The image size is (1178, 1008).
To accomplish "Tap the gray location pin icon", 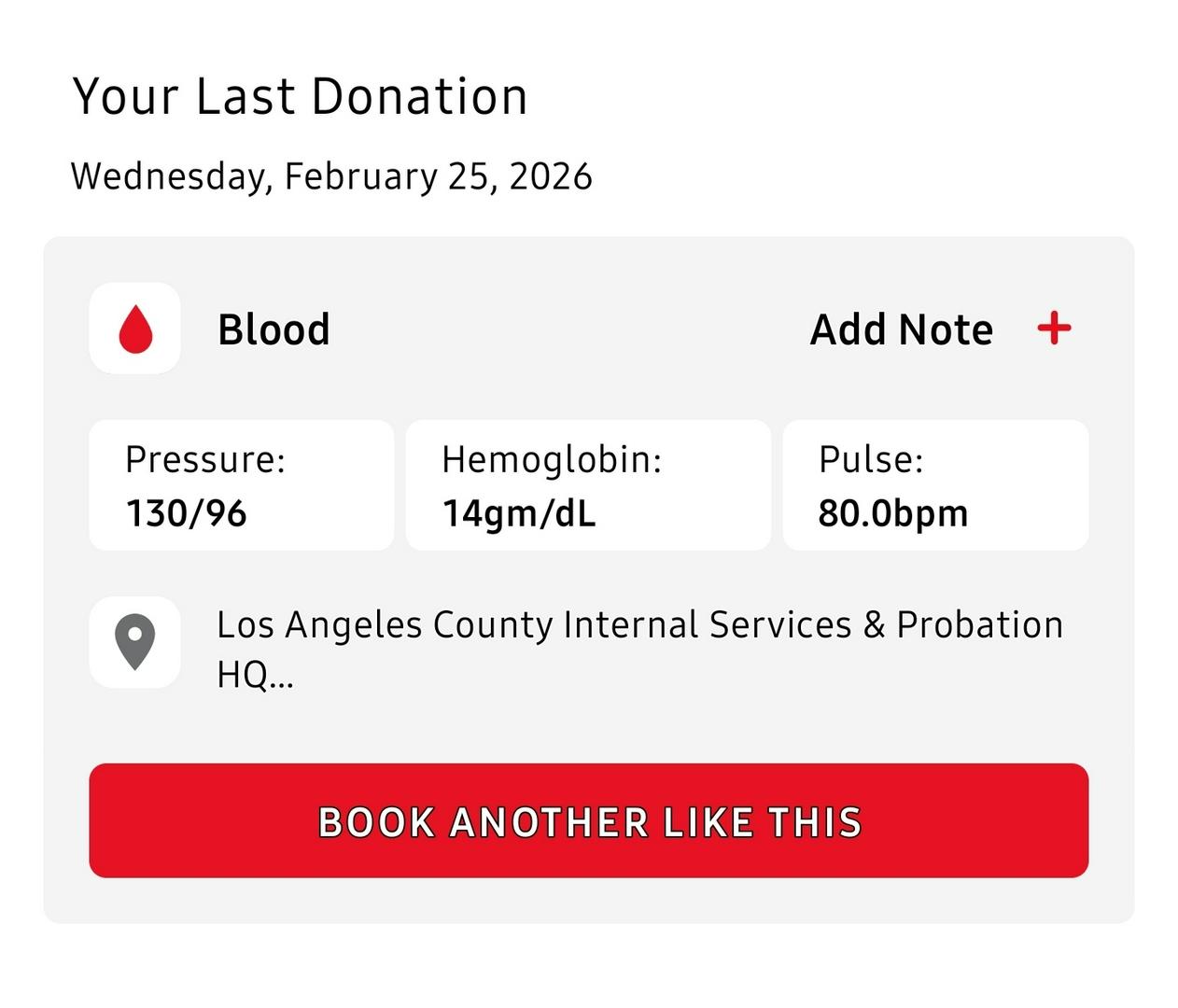I will 135,642.
